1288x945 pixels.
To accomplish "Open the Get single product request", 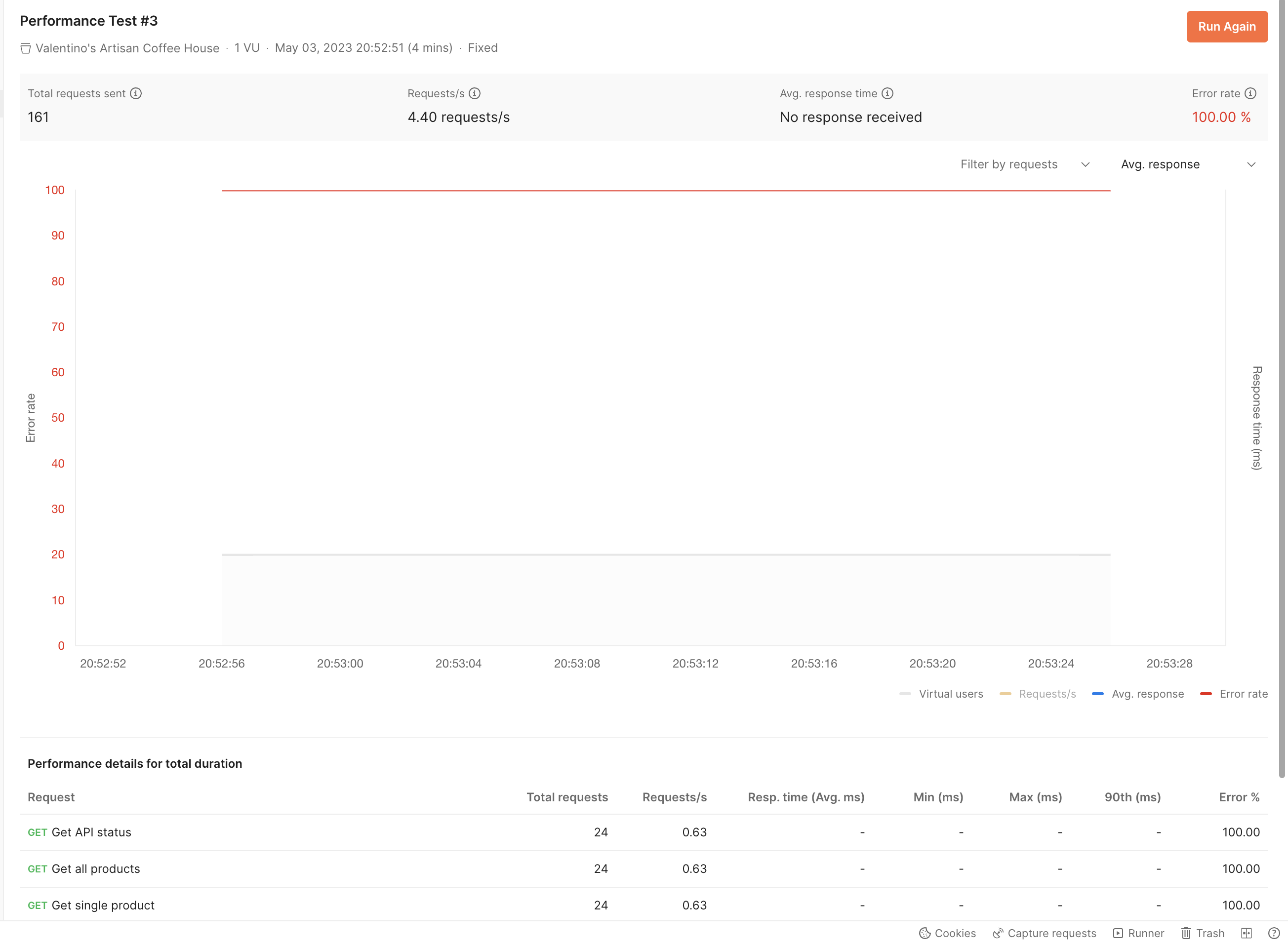I will pyautogui.click(x=102, y=905).
